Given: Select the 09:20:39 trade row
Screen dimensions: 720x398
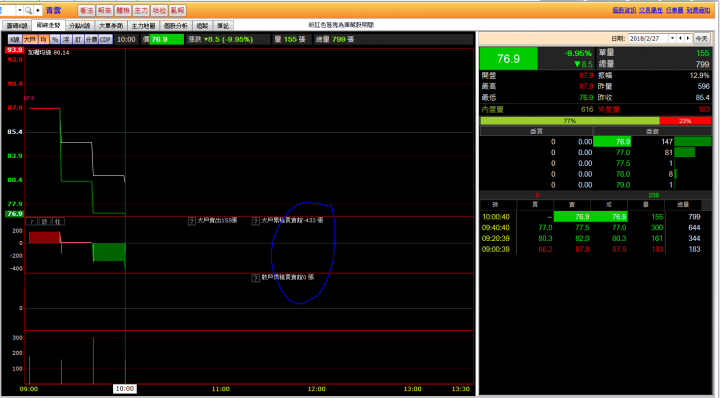Looking at the screenshot, I should (596, 238).
